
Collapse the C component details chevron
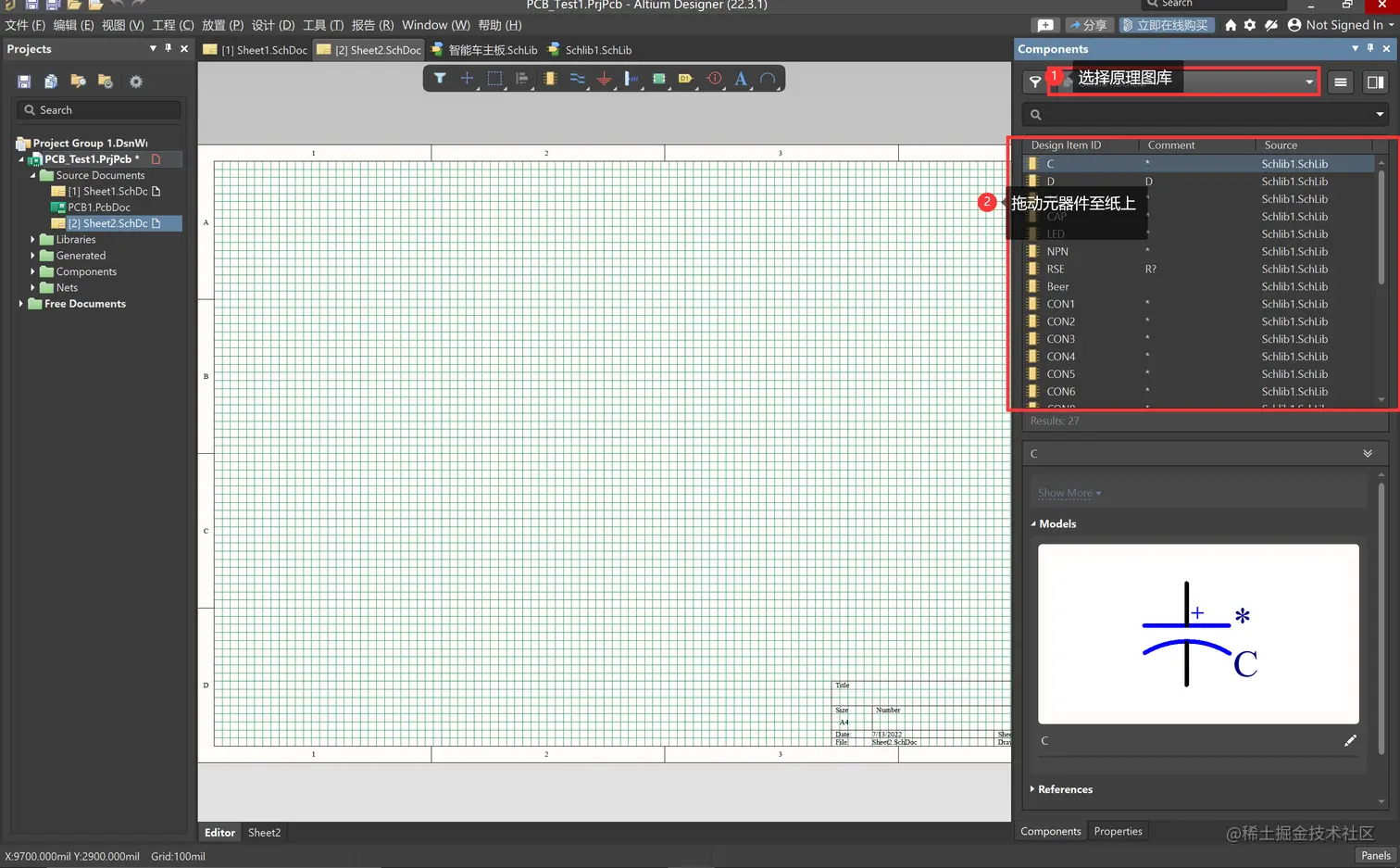click(1368, 454)
